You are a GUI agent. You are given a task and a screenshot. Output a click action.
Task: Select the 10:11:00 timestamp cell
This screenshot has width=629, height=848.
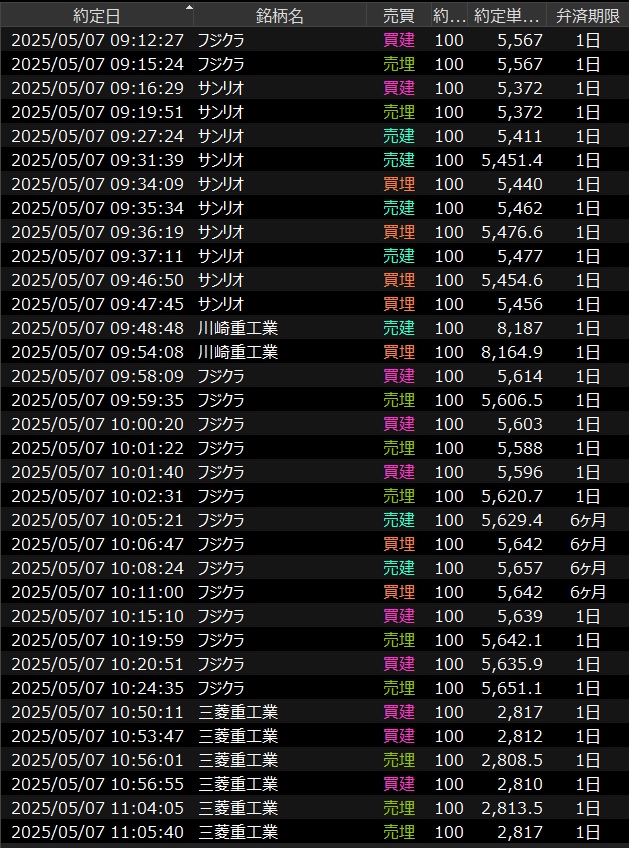97,592
